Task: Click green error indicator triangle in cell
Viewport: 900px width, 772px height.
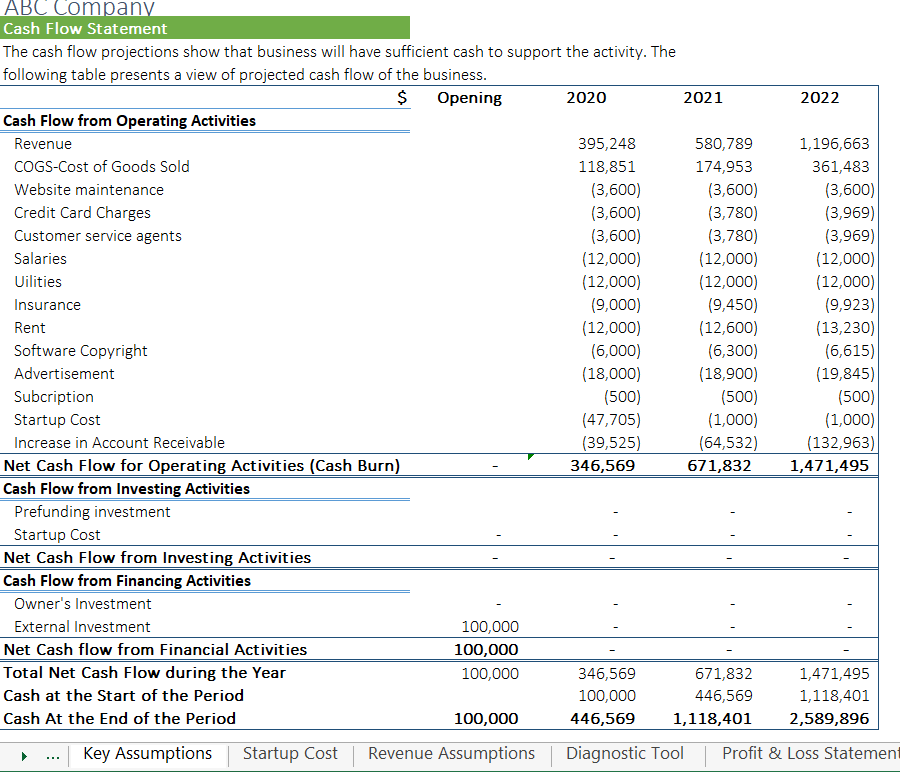Action: 530,456
